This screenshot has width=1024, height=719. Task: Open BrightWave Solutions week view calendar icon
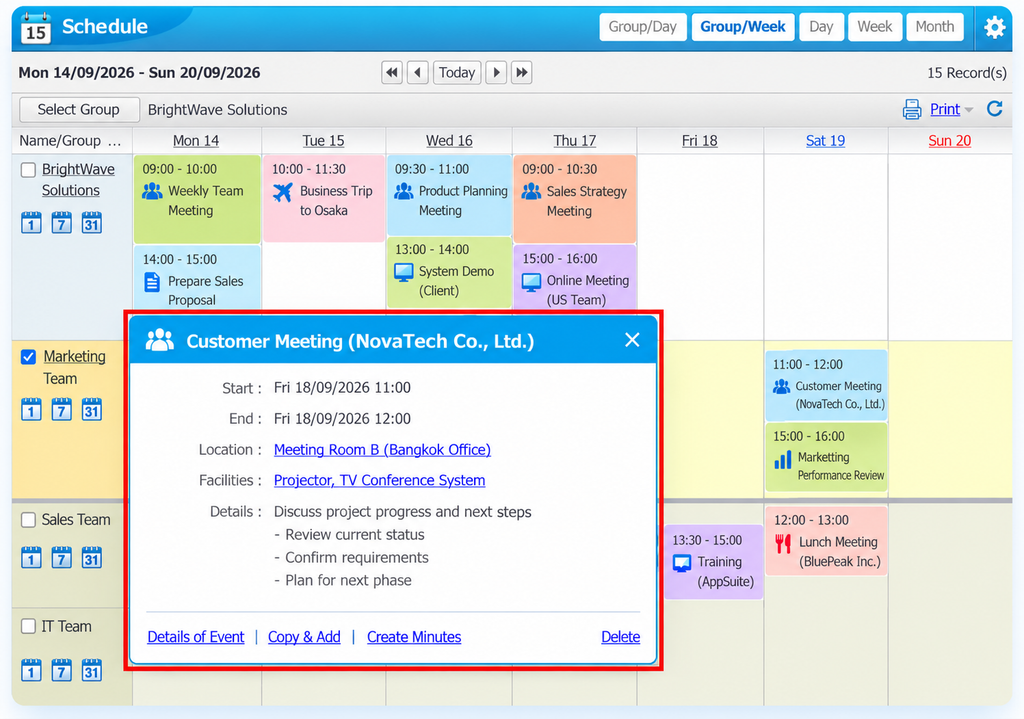point(61,223)
